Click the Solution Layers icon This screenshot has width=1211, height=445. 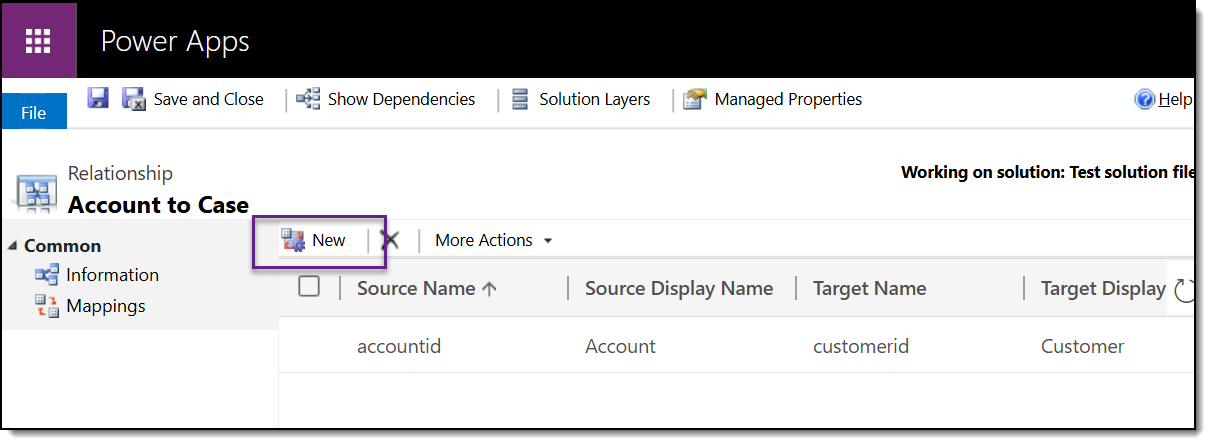(x=520, y=99)
